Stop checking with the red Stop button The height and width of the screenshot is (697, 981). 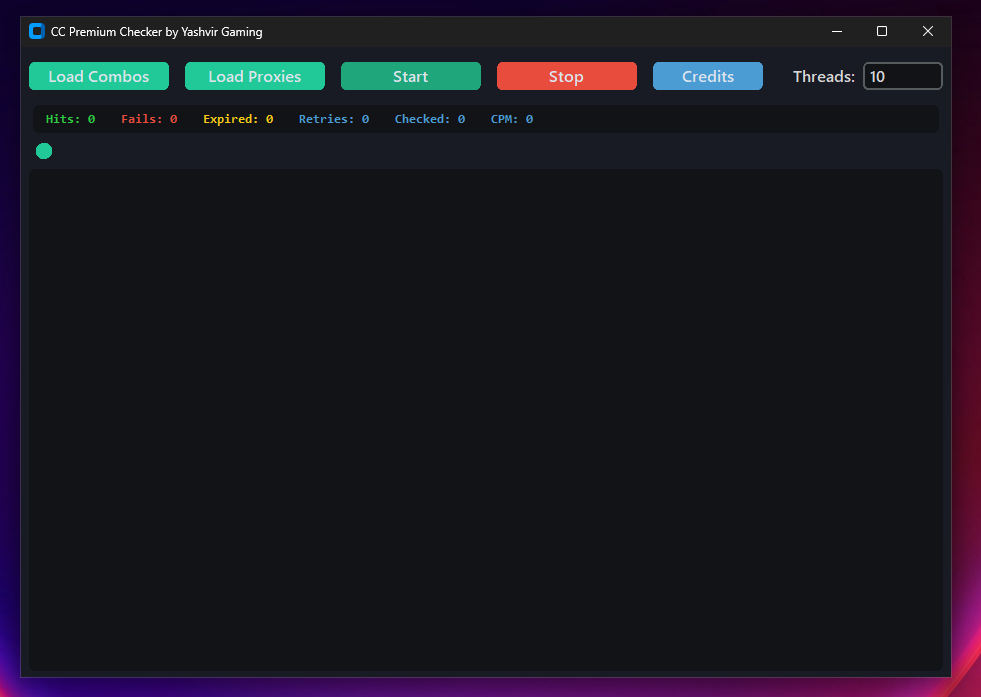(566, 76)
